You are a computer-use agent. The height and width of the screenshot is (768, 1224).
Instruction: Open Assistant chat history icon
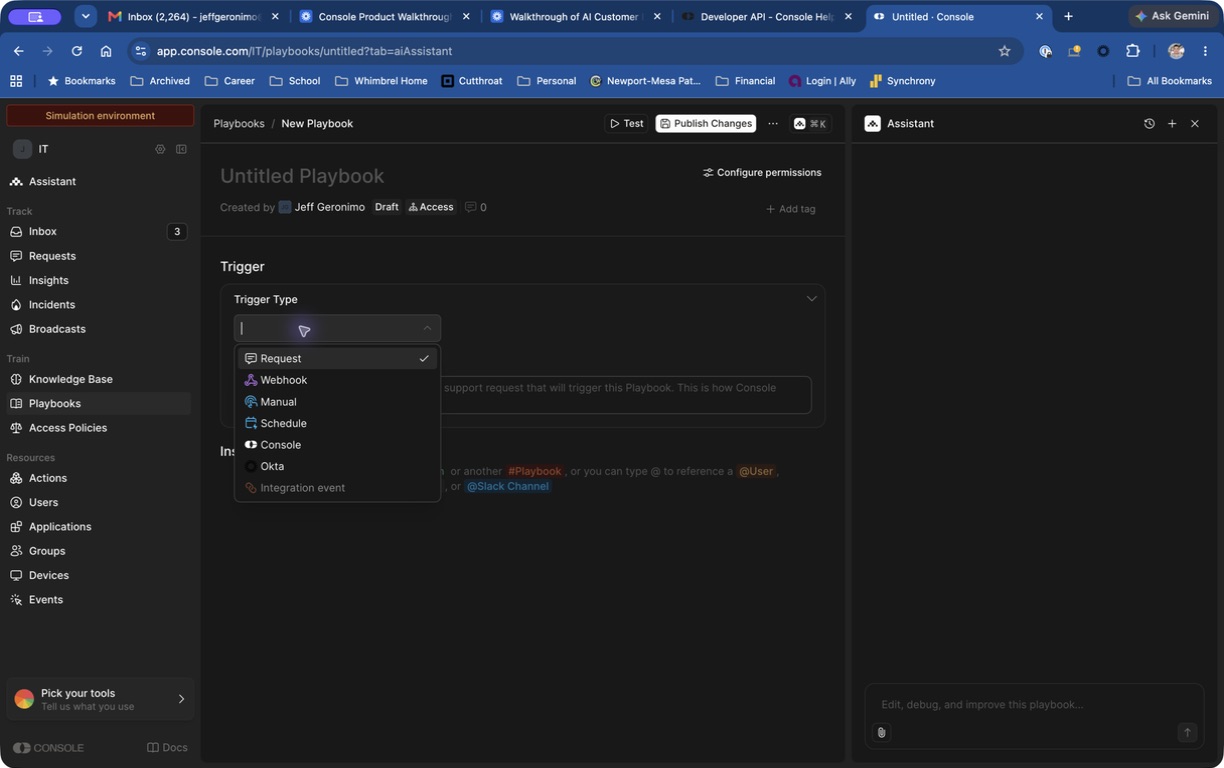pyautogui.click(x=1149, y=124)
